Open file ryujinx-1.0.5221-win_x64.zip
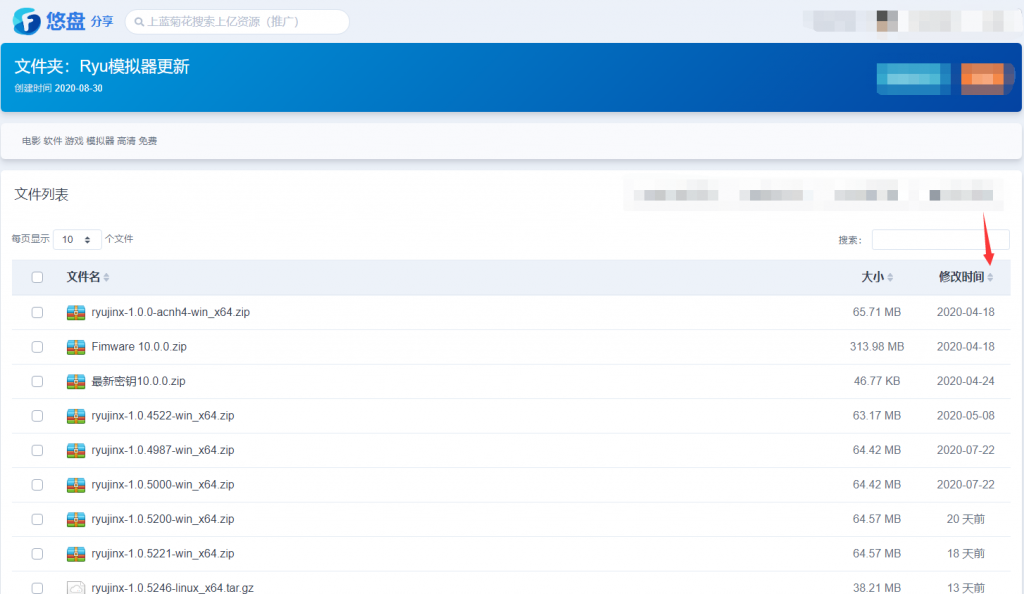Viewport: 1024px width, 594px height. point(163,554)
